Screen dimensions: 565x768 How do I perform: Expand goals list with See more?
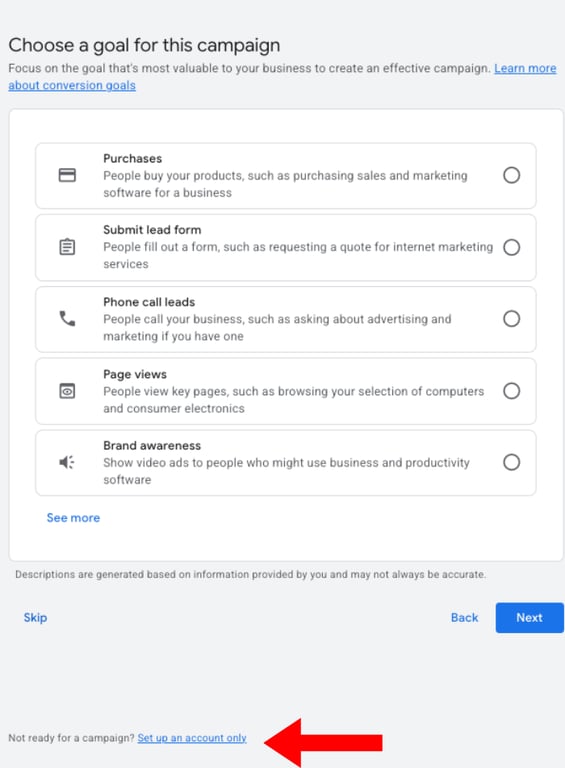[x=73, y=518]
